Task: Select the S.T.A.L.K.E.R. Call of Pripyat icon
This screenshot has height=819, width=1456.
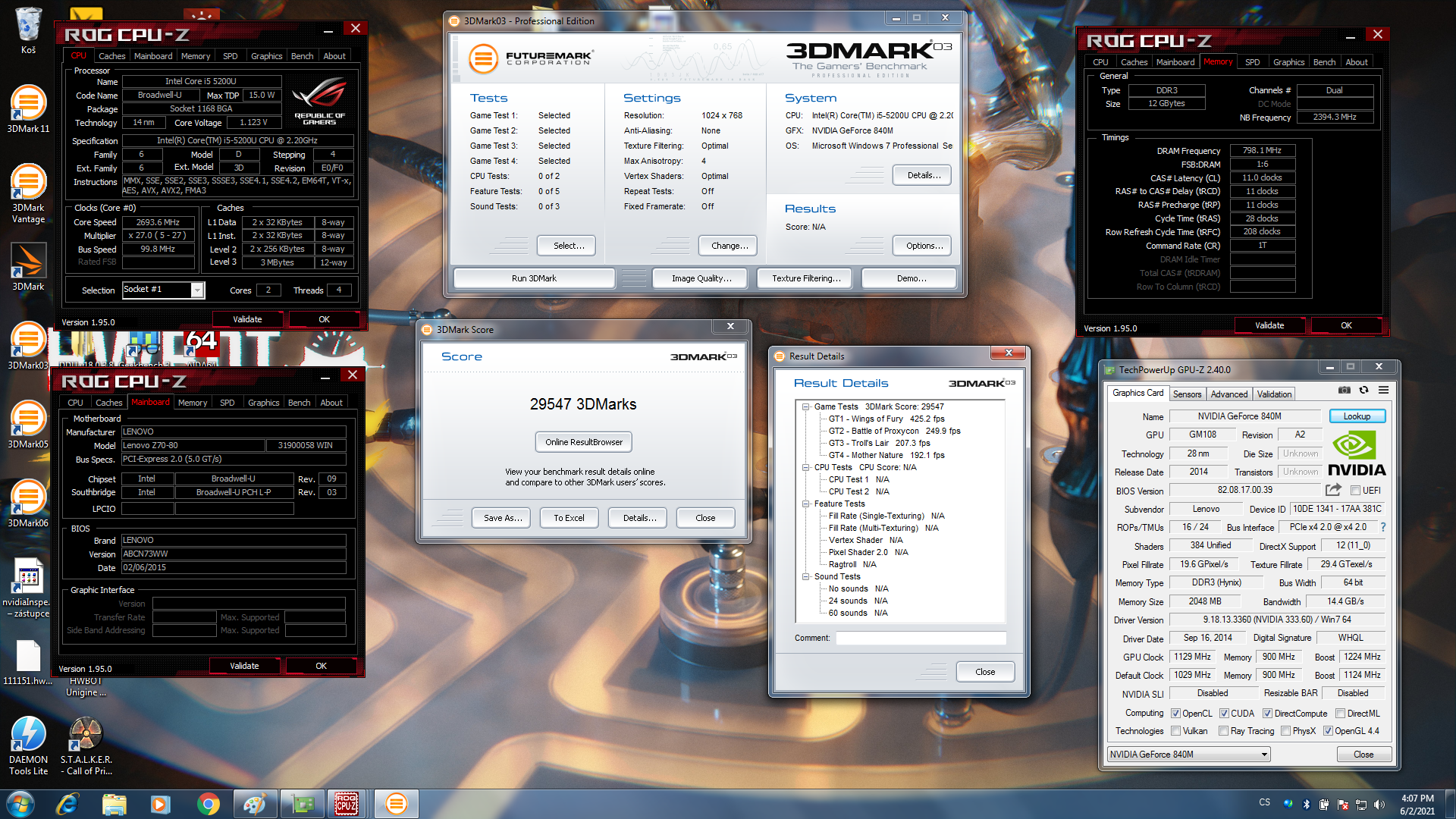Action: pyautogui.click(x=86, y=746)
